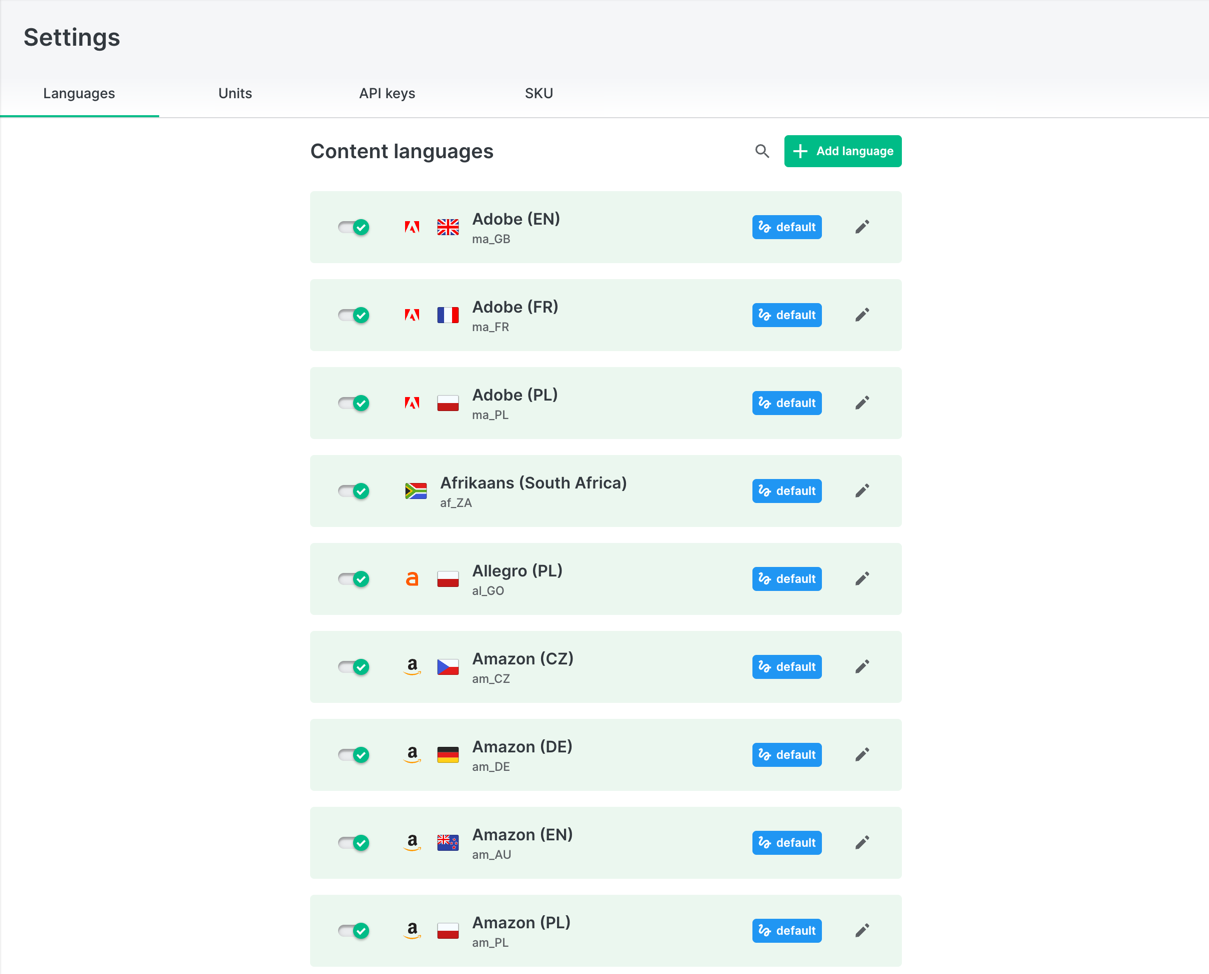This screenshot has height=974, width=1209.
Task: Switch off Amazon (EN) toggle
Action: 354,843
